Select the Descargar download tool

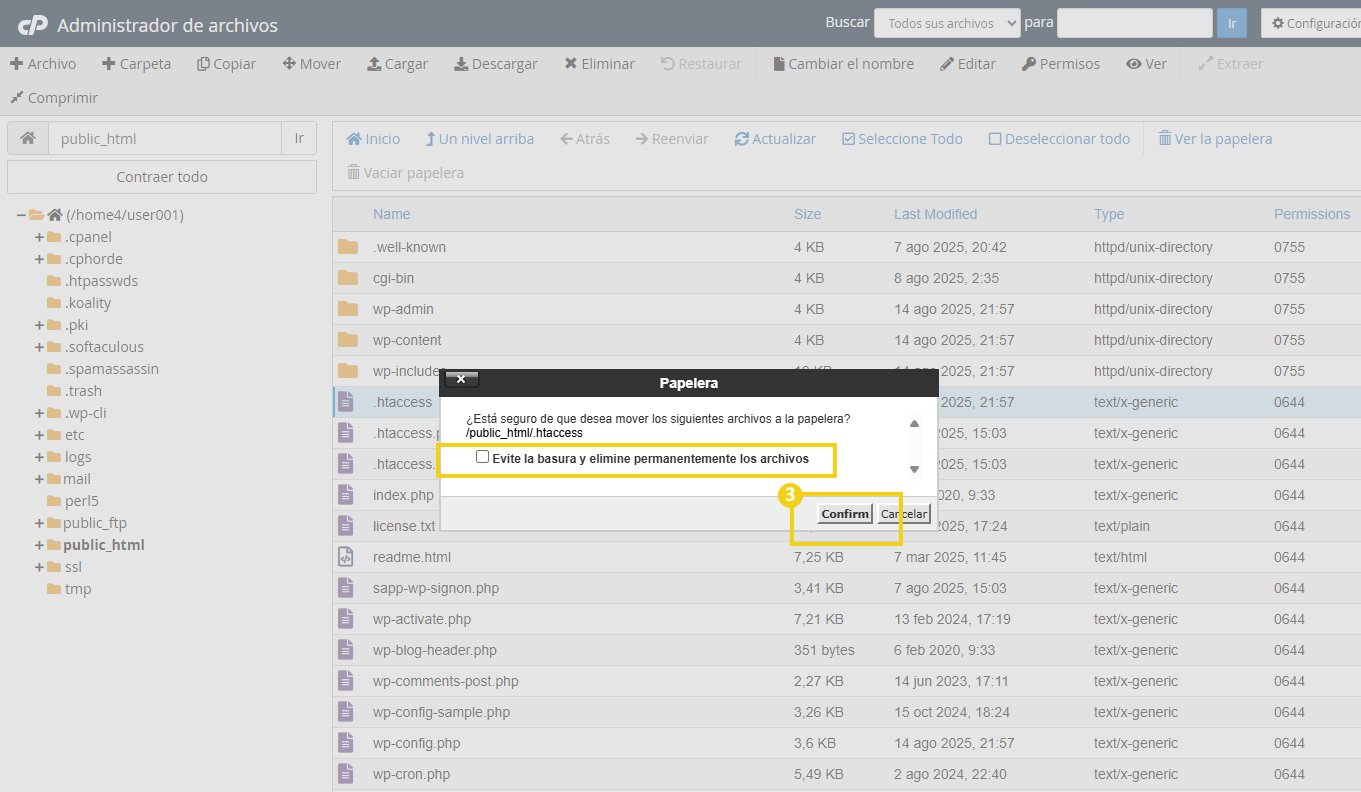[x=494, y=63]
